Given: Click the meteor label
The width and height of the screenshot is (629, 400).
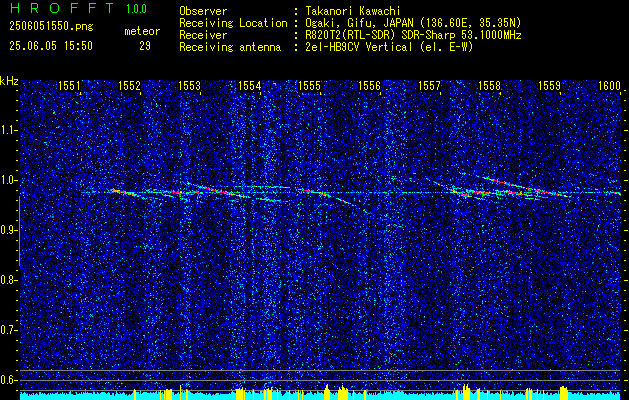Looking at the screenshot, I should (142, 31).
